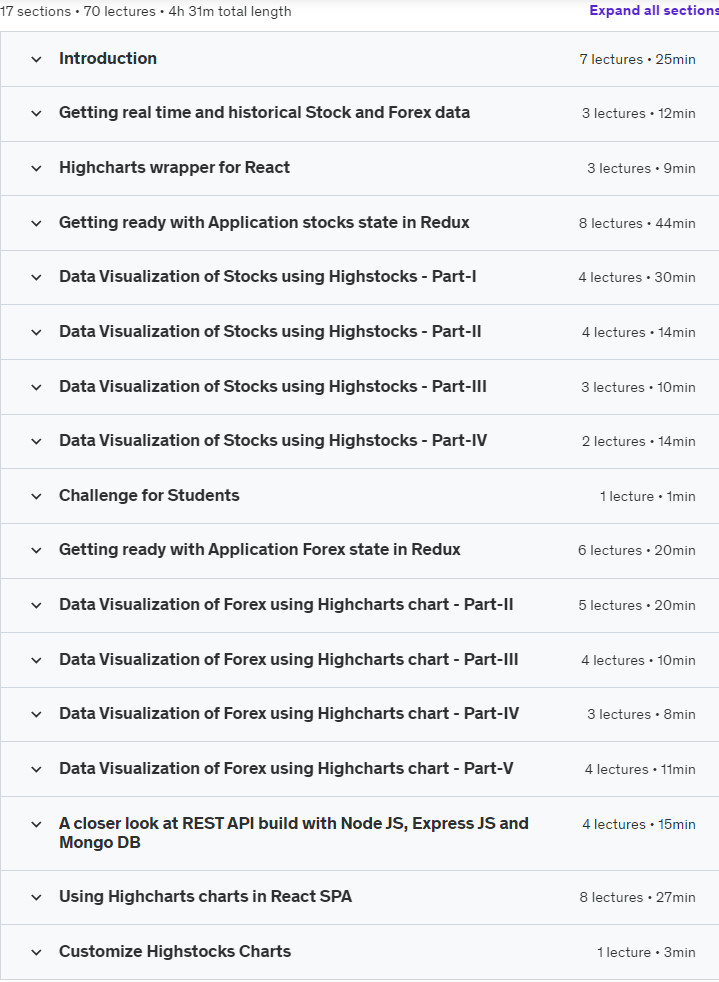The height and width of the screenshot is (982, 719).
Task: Click the 4 lectures • 11min label
Action: (x=640, y=770)
